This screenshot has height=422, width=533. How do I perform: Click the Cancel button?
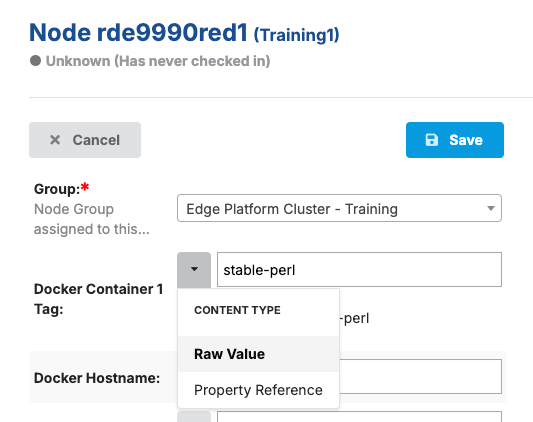coord(85,140)
